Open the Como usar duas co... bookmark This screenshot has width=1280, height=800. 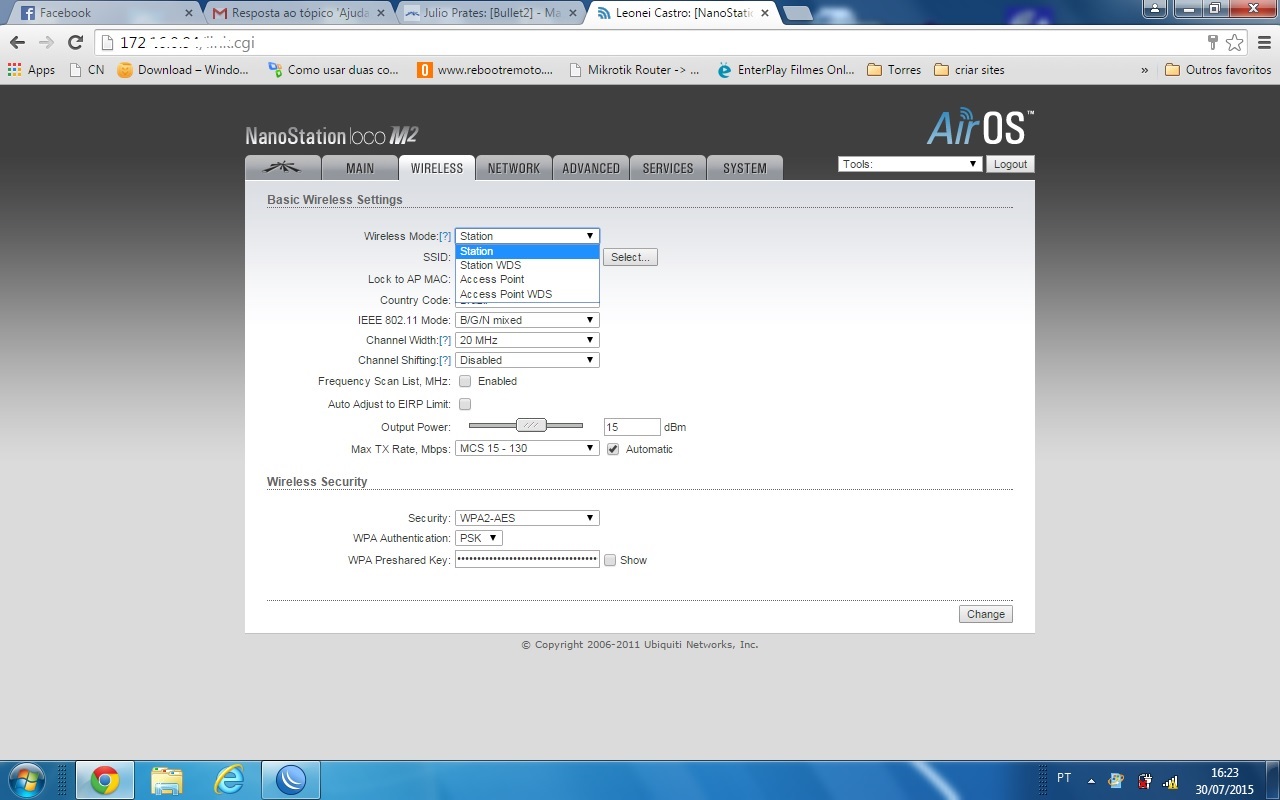(333, 70)
